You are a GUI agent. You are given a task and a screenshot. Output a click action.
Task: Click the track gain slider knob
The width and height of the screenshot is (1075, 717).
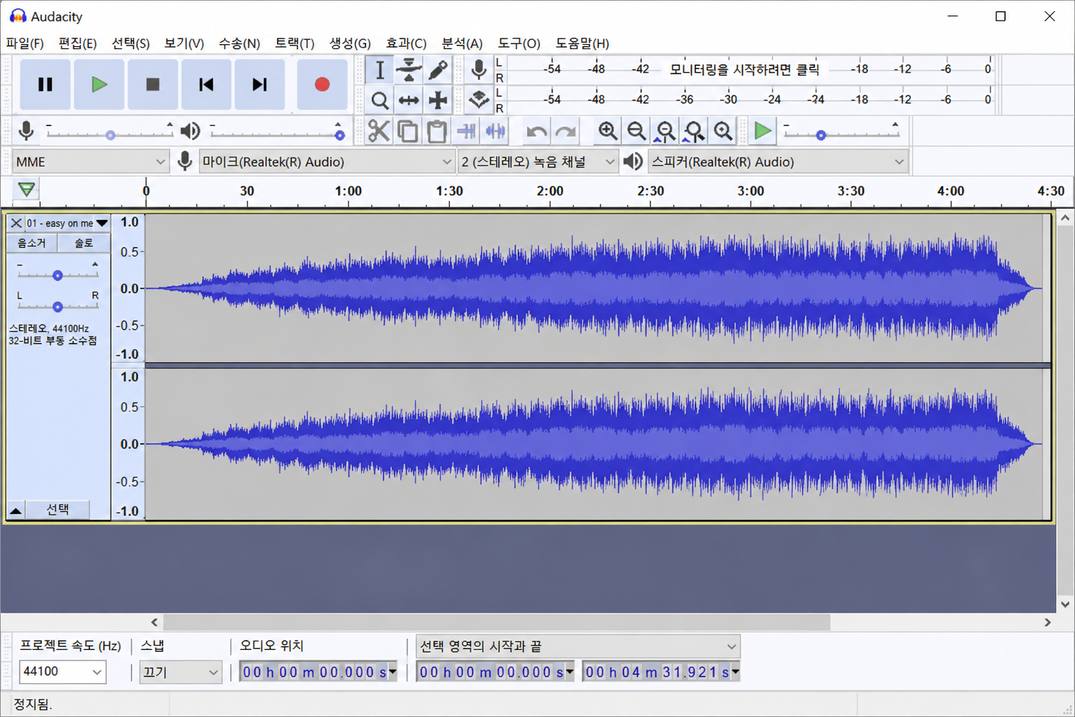[x=58, y=275]
